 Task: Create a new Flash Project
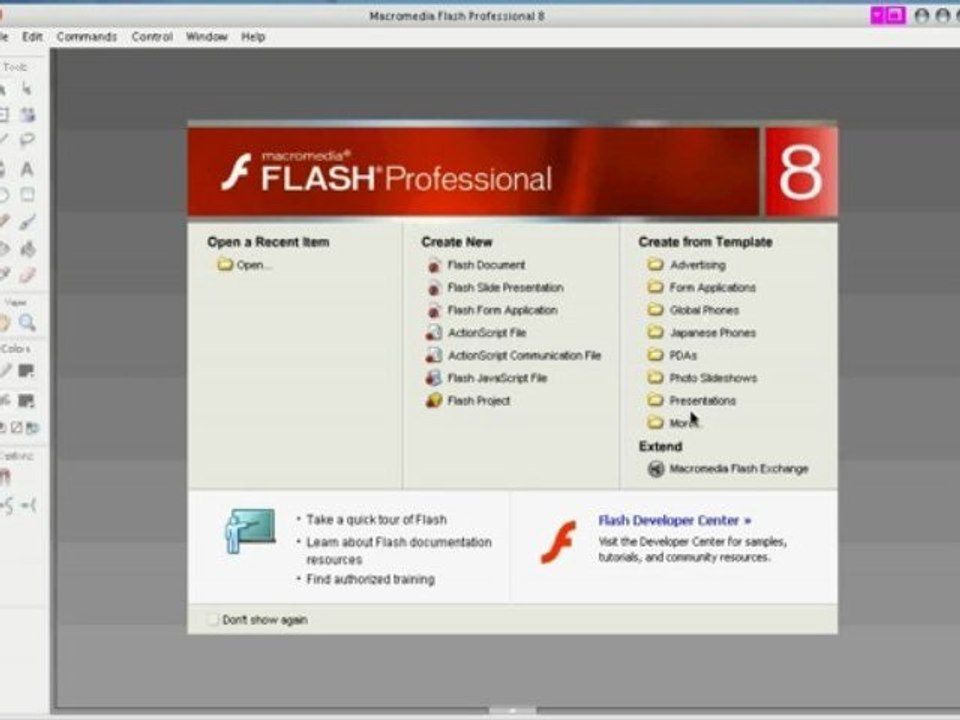479,401
